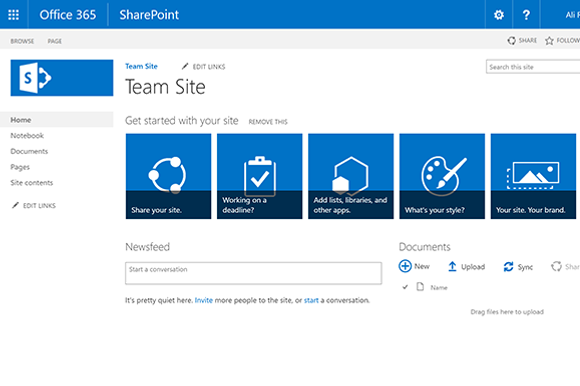
Task: Toggle the select-all checkmark in Documents
Action: (405, 287)
